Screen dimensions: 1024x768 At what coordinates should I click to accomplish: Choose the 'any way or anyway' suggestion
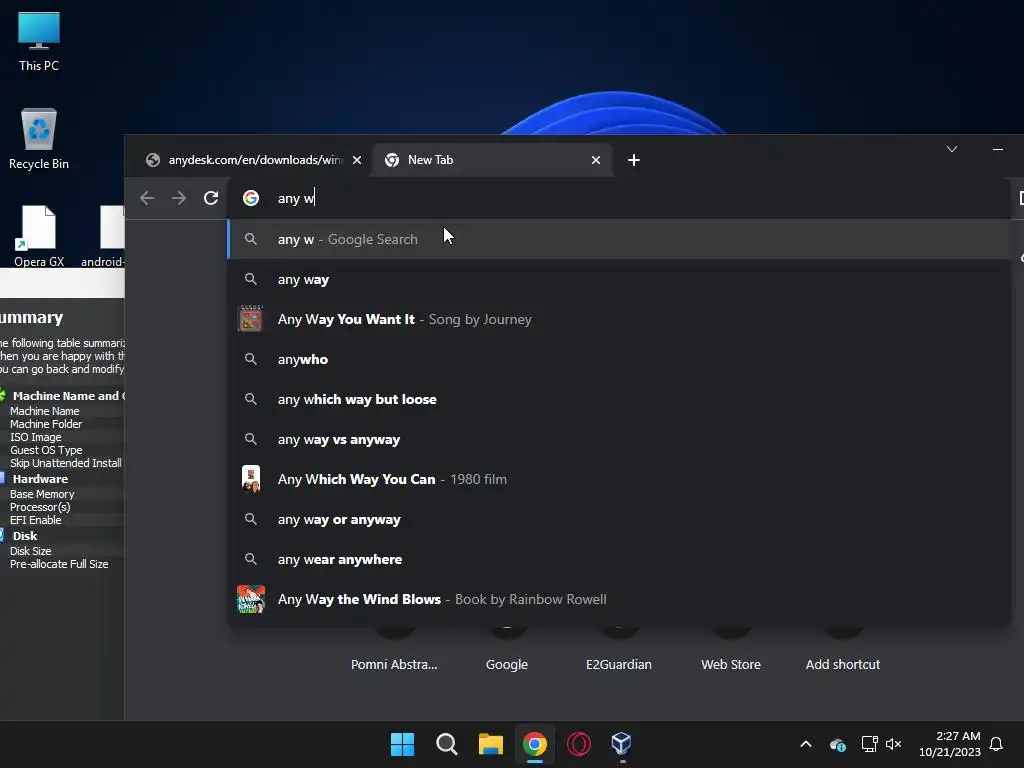619,519
